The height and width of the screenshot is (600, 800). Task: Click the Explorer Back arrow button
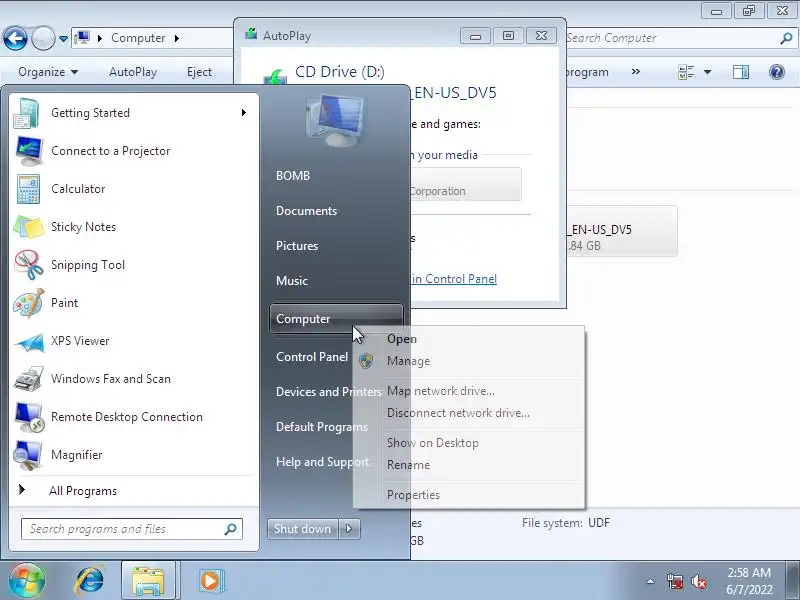click(15, 38)
